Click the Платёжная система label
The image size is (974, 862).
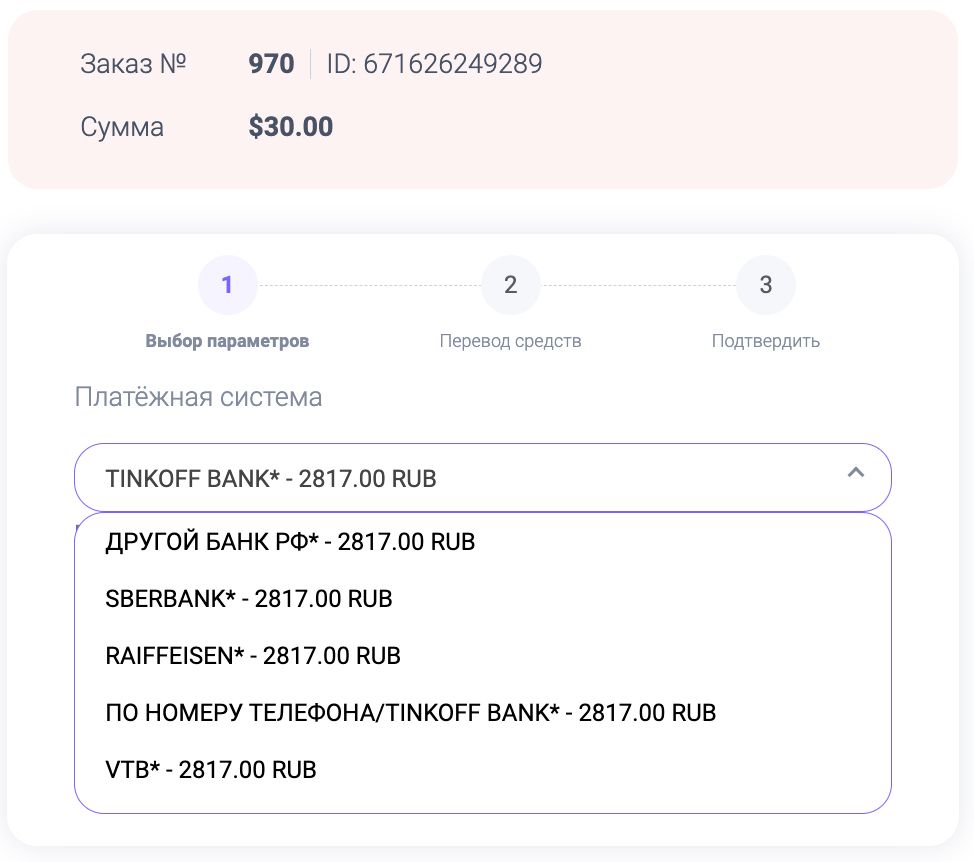click(x=198, y=397)
